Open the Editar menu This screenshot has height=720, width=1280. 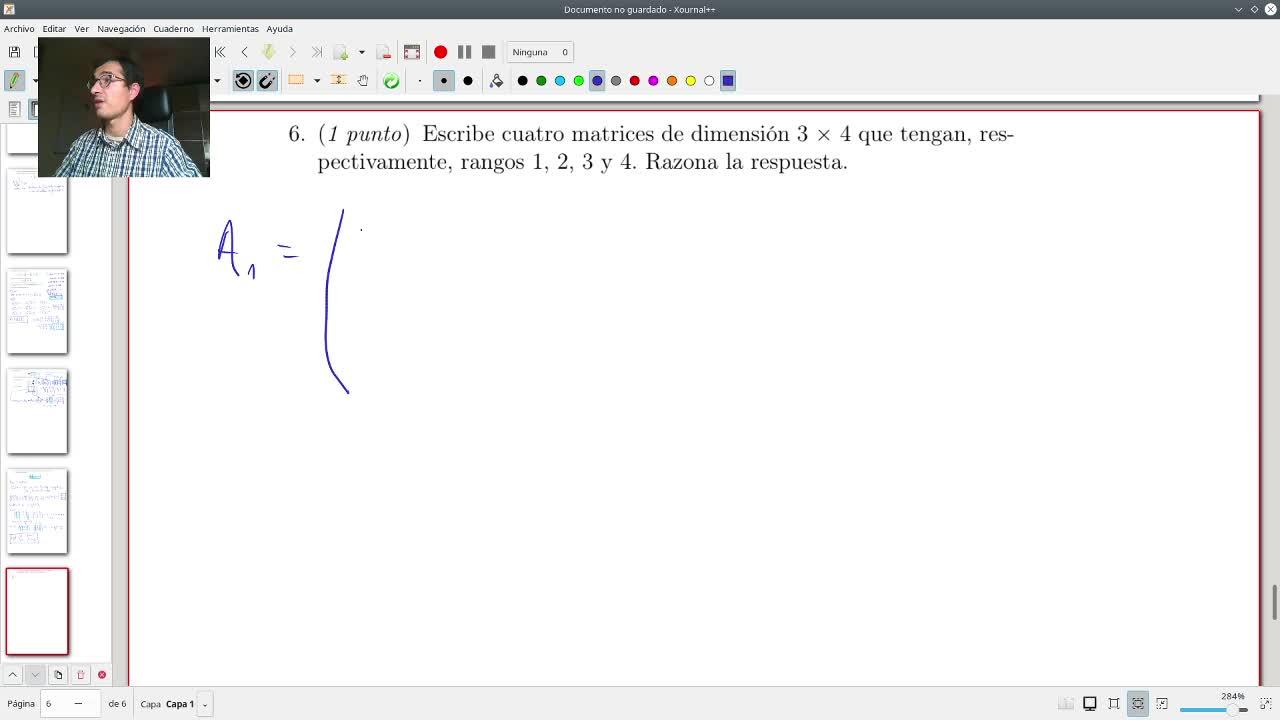click(54, 29)
